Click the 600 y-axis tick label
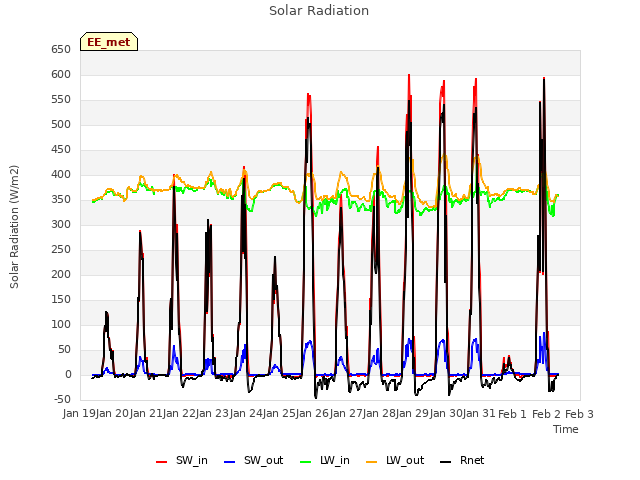The image size is (640, 480). tap(61, 75)
